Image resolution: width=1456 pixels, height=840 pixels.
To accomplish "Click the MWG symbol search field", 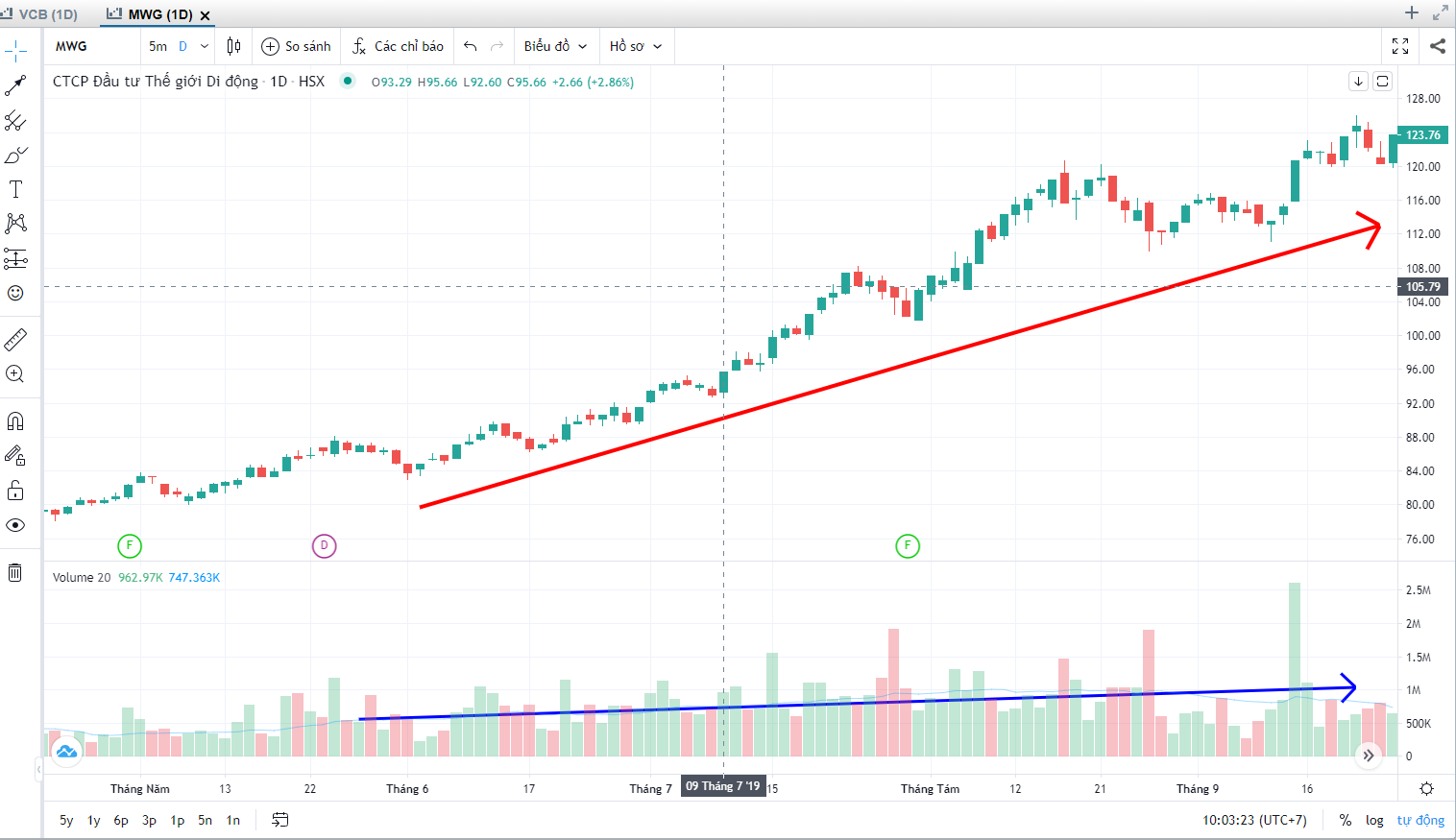I will [x=92, y=46].
